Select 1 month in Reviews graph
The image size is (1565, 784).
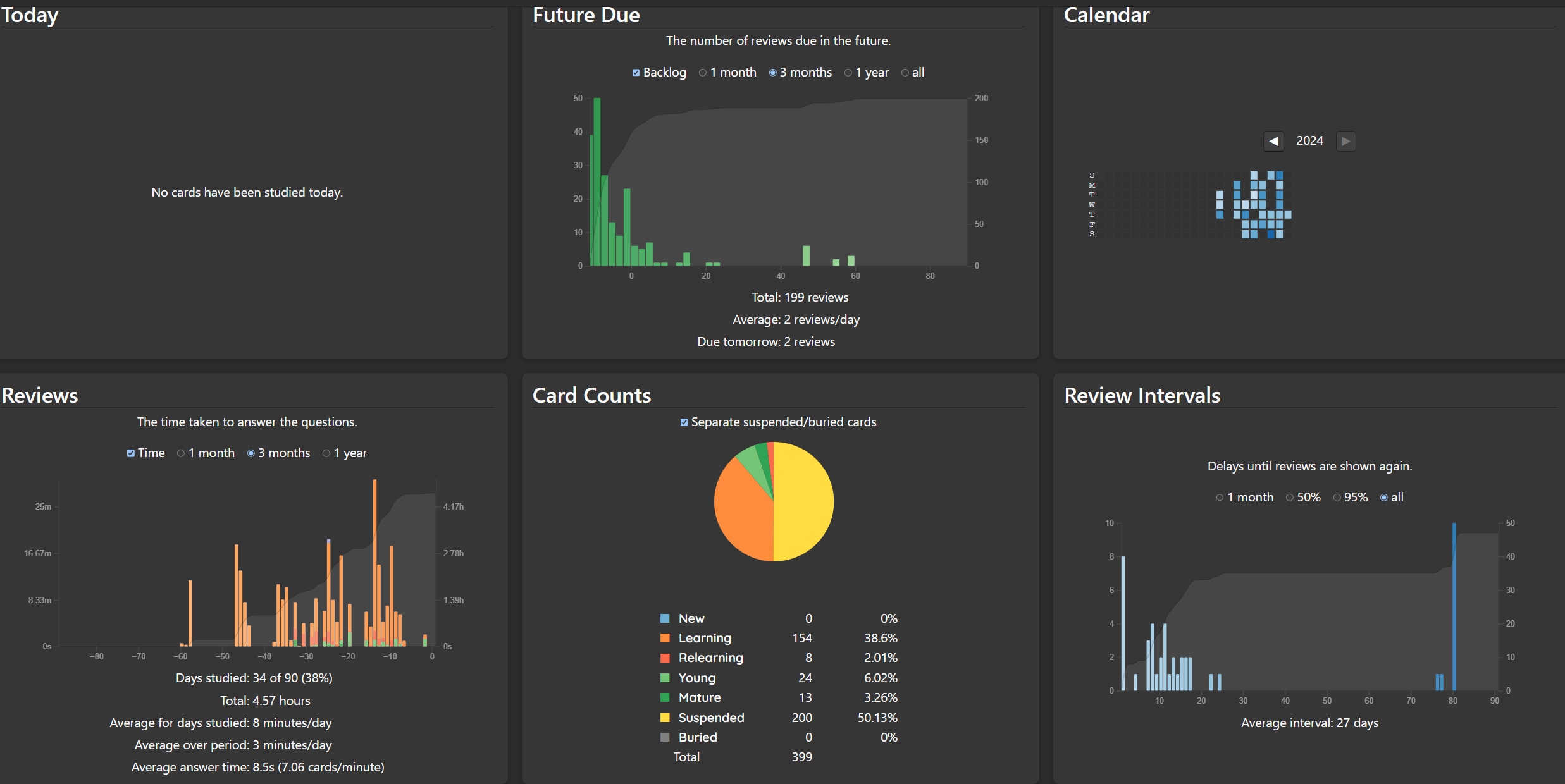click(x=181, y=453)
